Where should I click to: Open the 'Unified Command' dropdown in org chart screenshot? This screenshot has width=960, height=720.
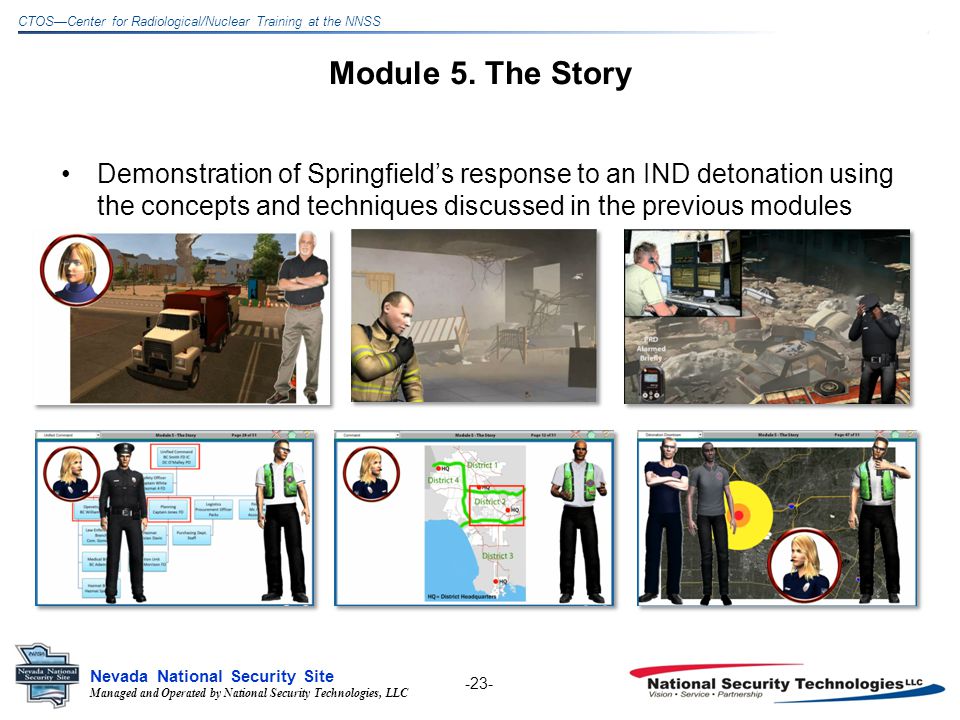(69, 435)
